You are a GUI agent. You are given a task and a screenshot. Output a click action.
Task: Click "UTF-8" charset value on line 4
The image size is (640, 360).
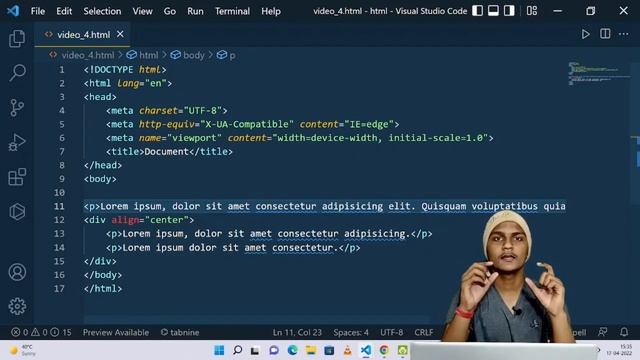(202, 111)
